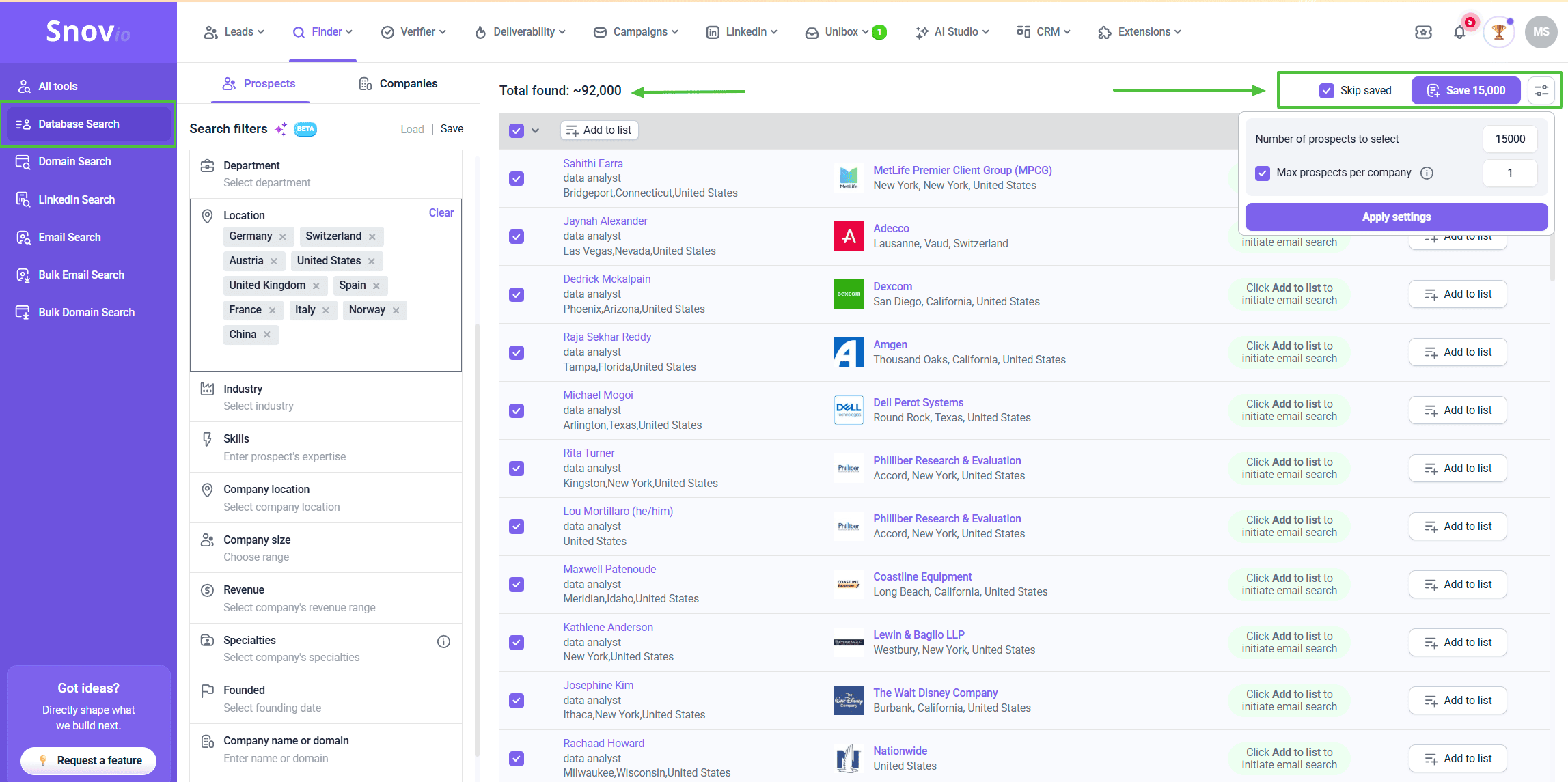Click the MetLife company logo
The width and height of the screenshot is (1568, 782).
849,178
